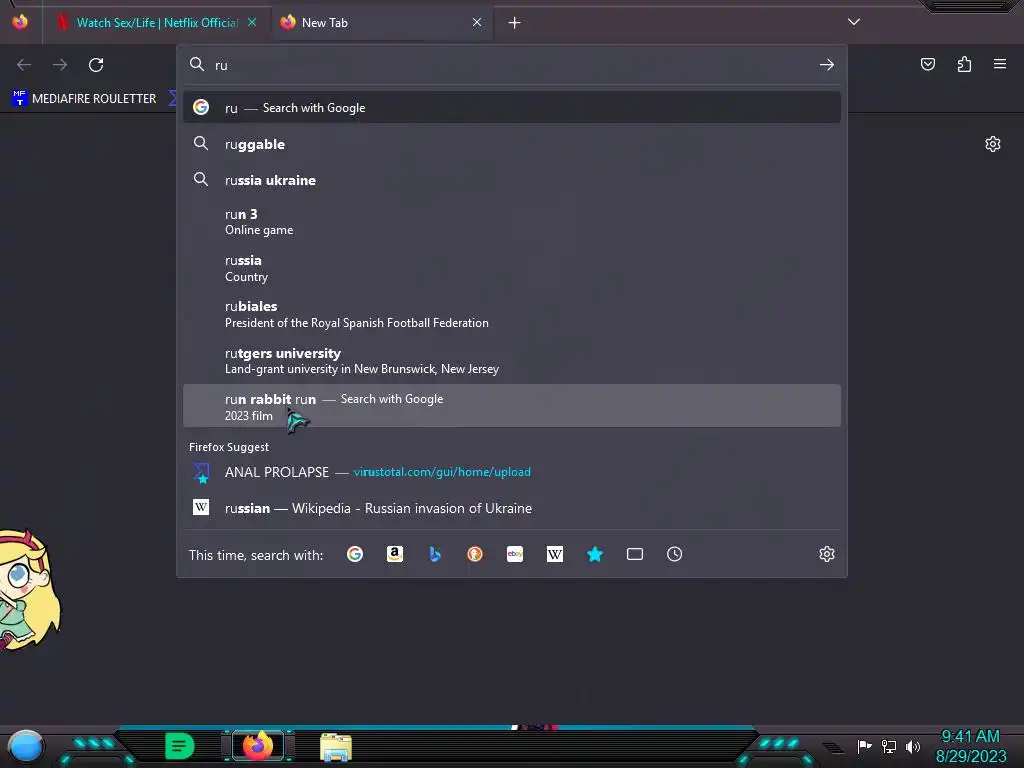Click the Go arrow in address bar
The width and height of the screenshot is (1024, 768).
point(827,65)
